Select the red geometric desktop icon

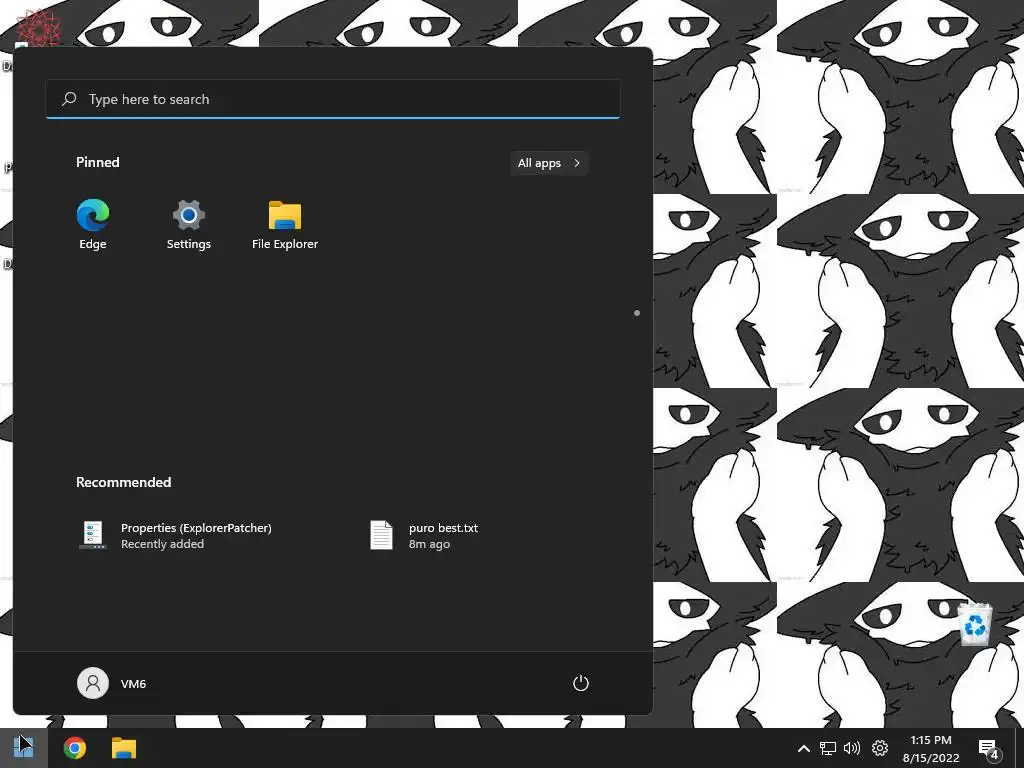[39, 29]
